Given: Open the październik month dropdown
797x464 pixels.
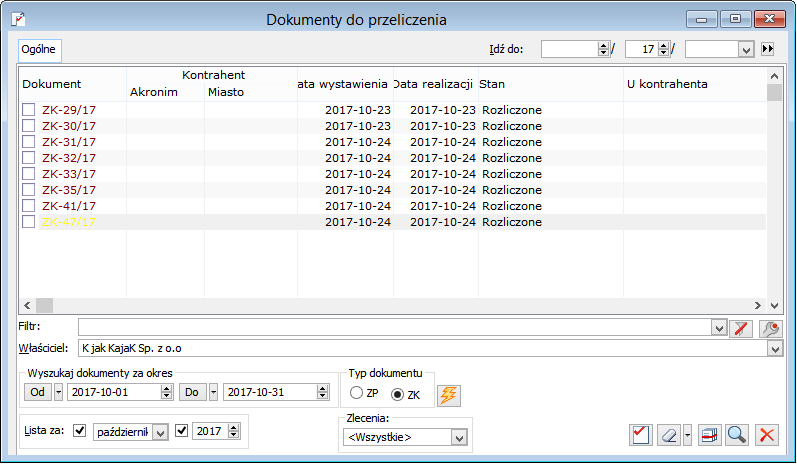Looking at the screenshot, I should tap(161, 432).
